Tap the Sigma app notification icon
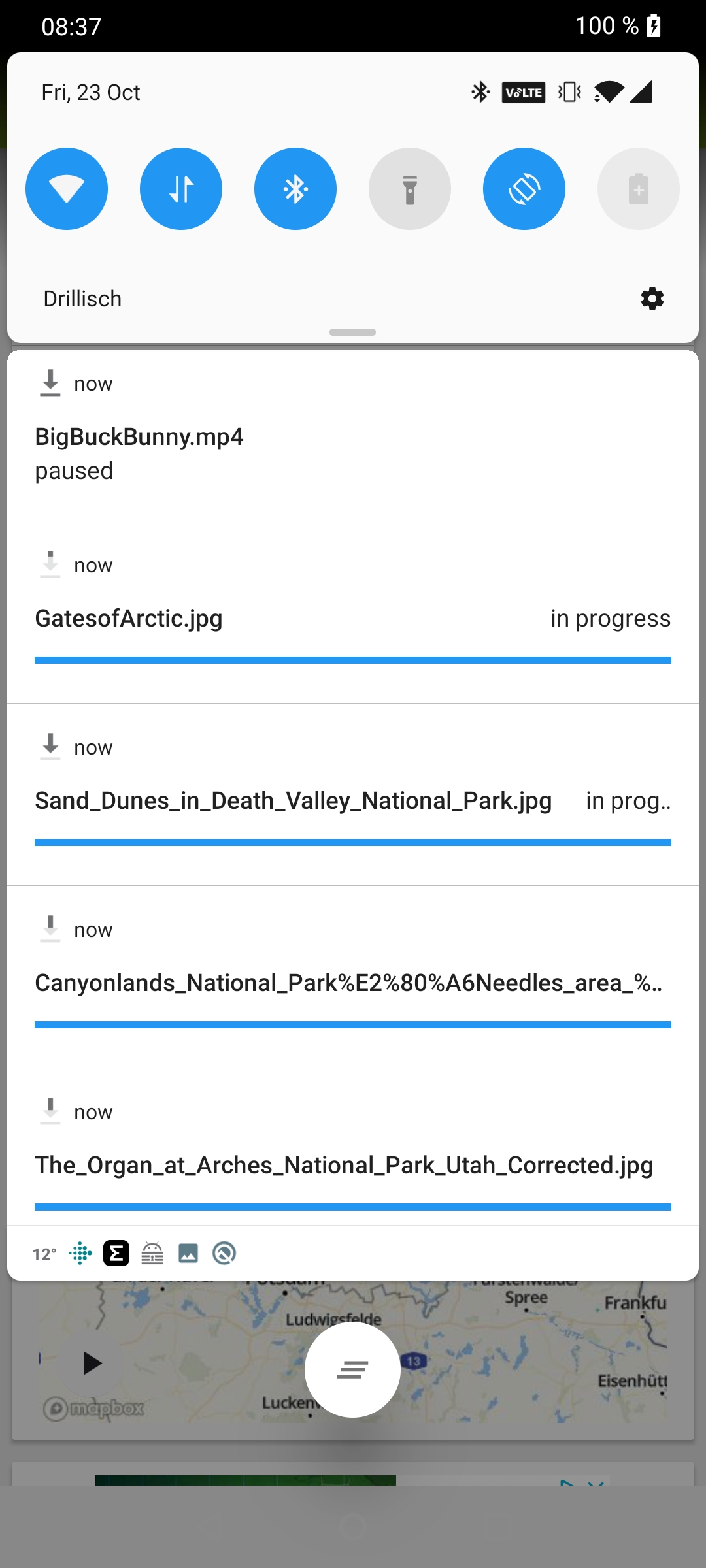 116,1253
